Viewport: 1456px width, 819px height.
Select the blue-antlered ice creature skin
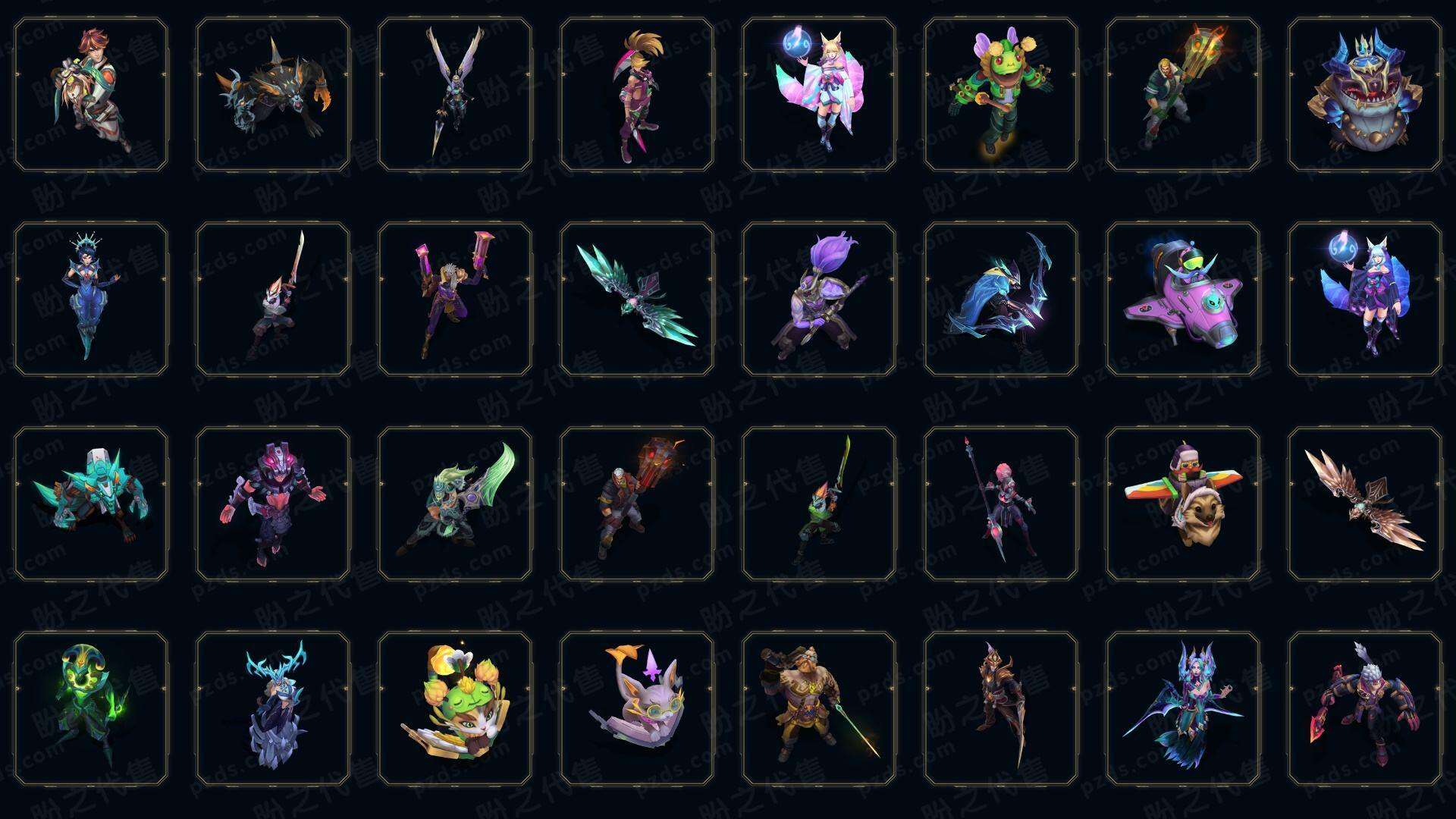[x=273, y=708]
